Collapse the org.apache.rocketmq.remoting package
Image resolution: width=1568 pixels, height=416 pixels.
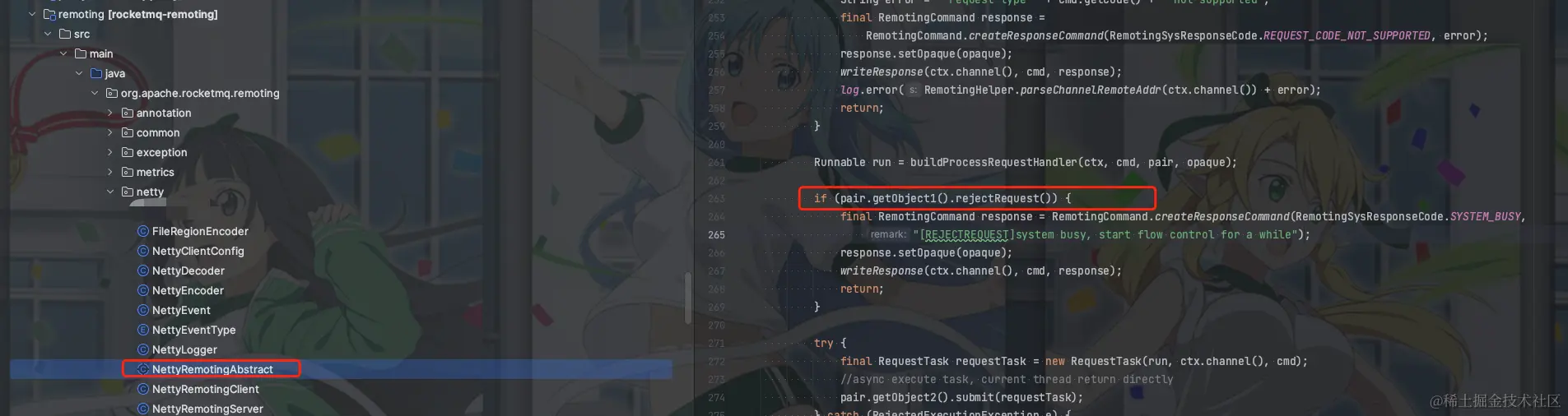pos(95,93)
